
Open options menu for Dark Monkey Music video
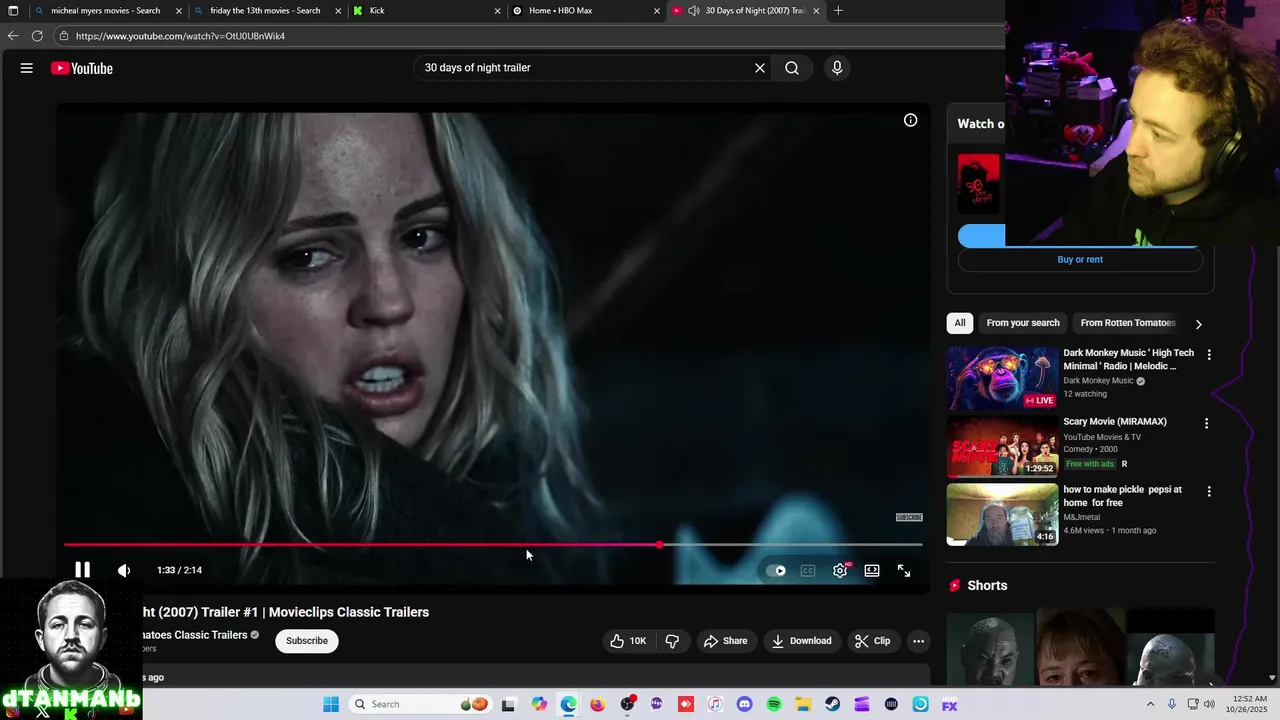click(1208, 355)
